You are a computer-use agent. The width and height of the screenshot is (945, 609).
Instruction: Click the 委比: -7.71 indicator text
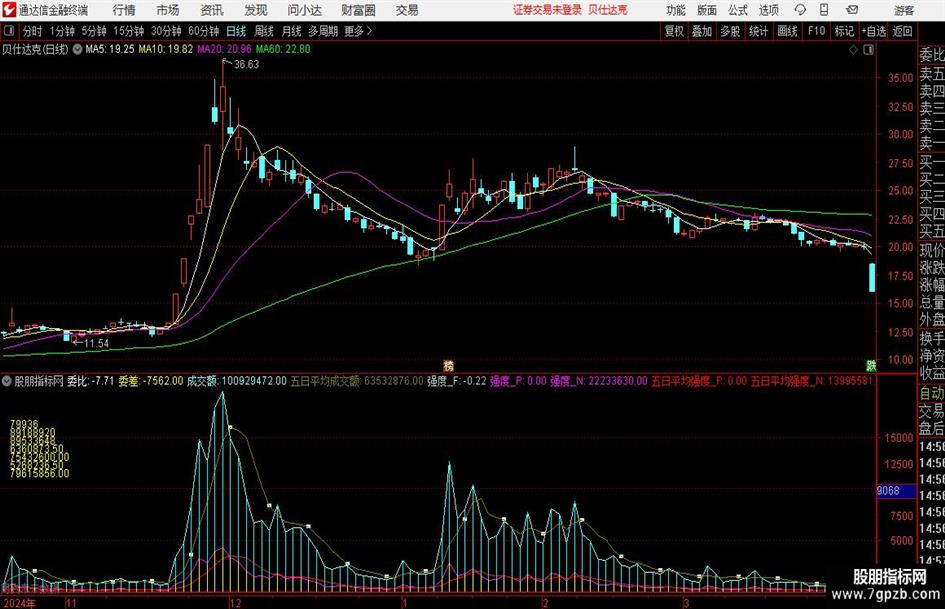[90, 381]
